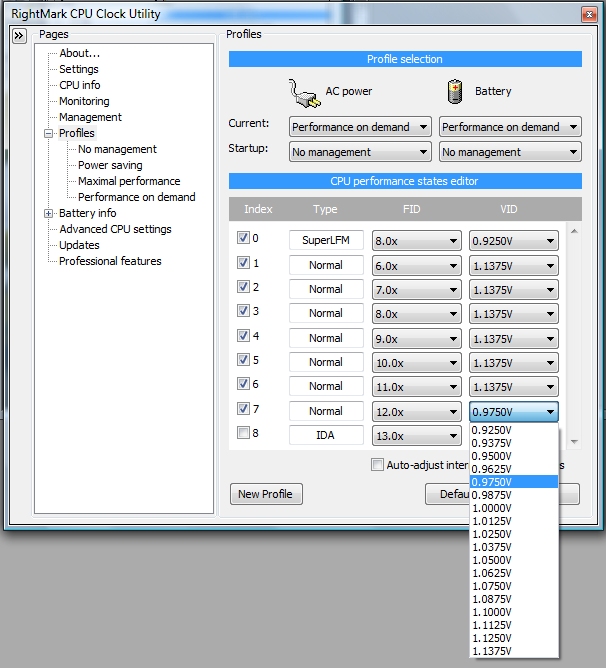
Task: Select the Power saving profile page
Action: 110,165
